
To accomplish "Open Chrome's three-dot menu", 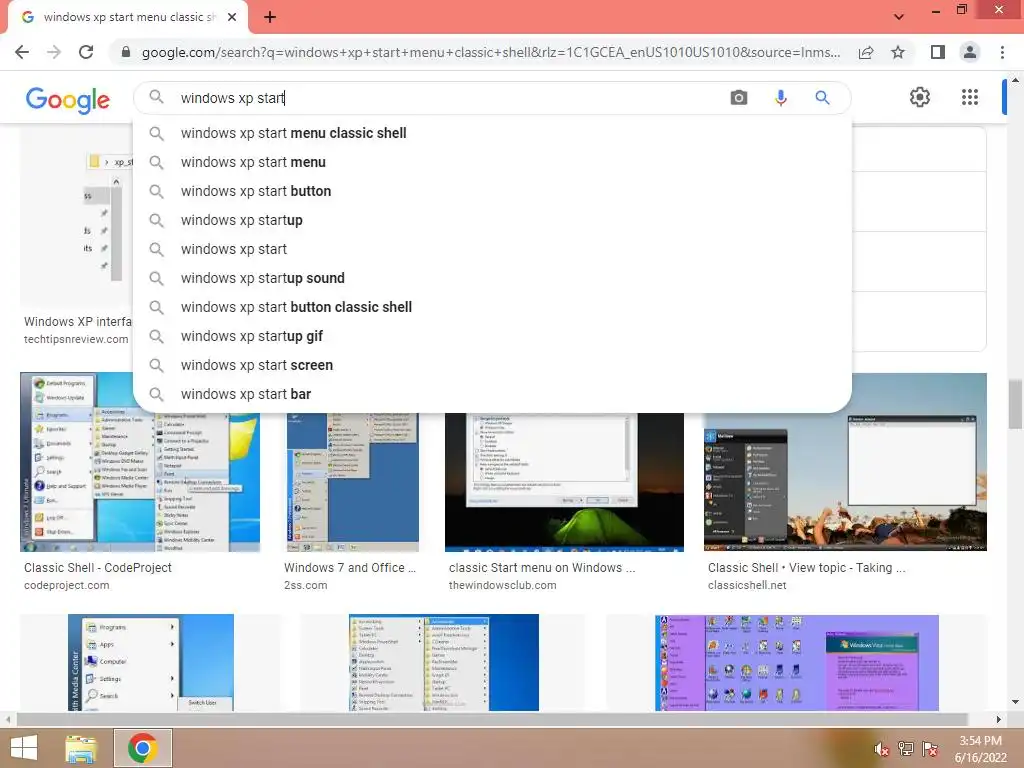I will coord(1002,52).
